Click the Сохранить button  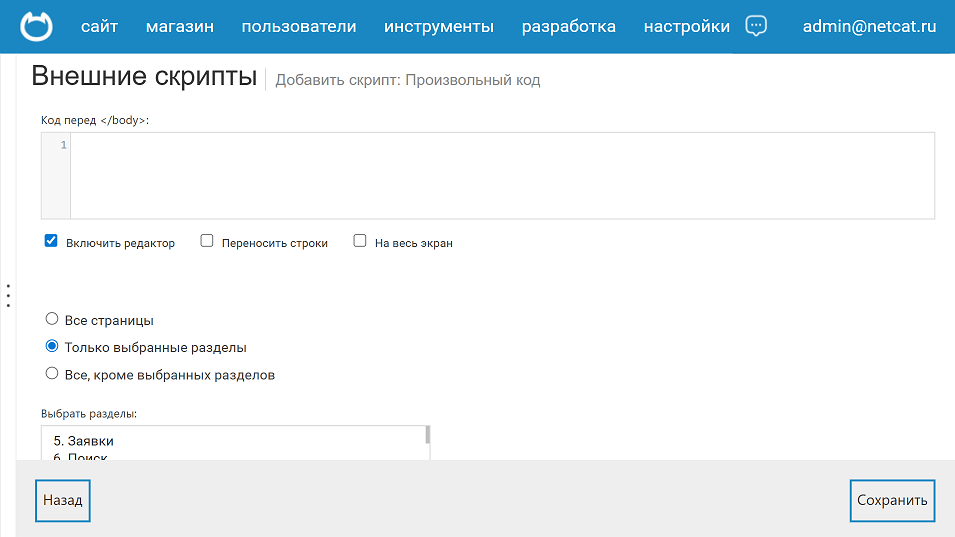click(x=892, y=500)
